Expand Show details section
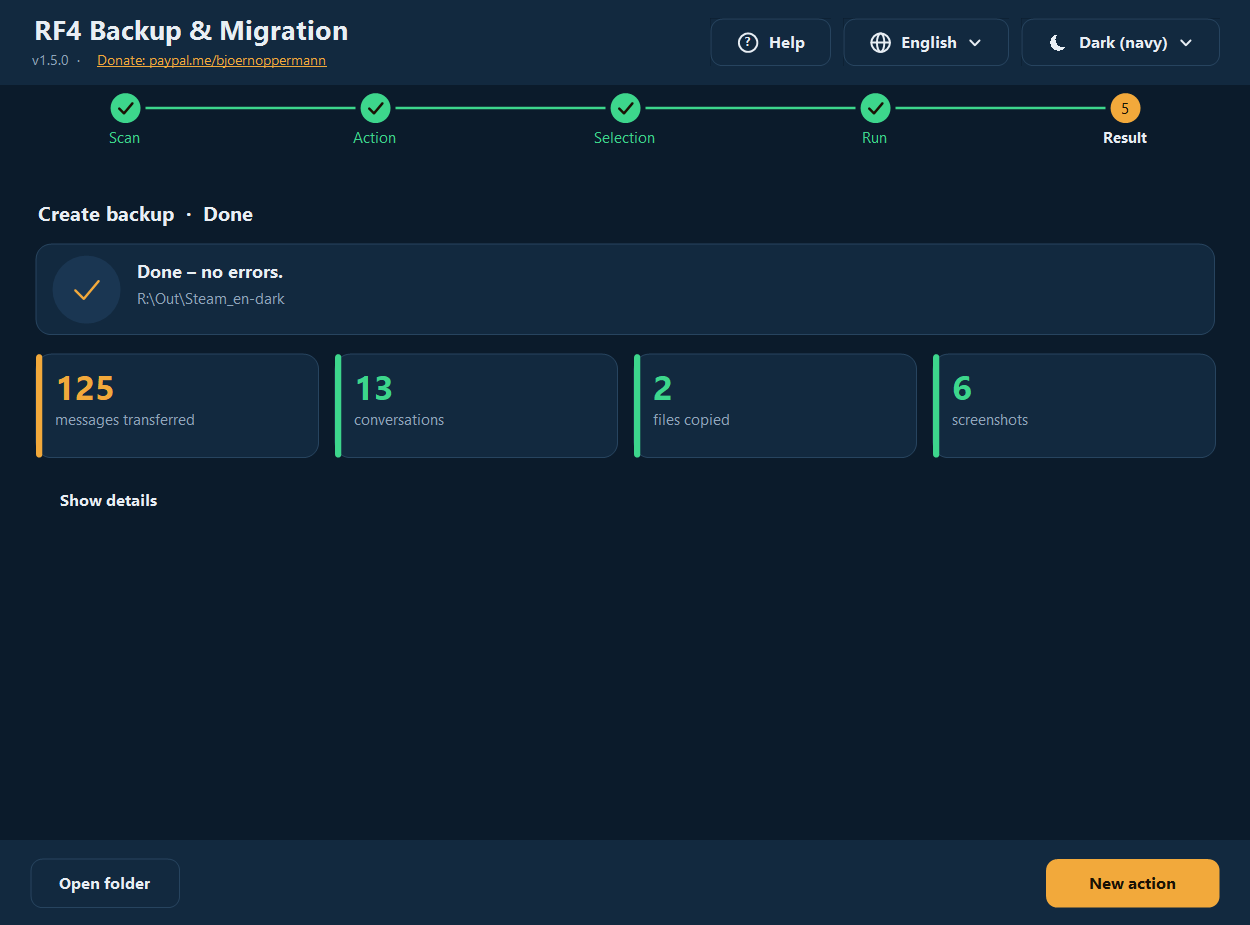The height and width of the screenshot is (925, 1250). click(108, 500)
